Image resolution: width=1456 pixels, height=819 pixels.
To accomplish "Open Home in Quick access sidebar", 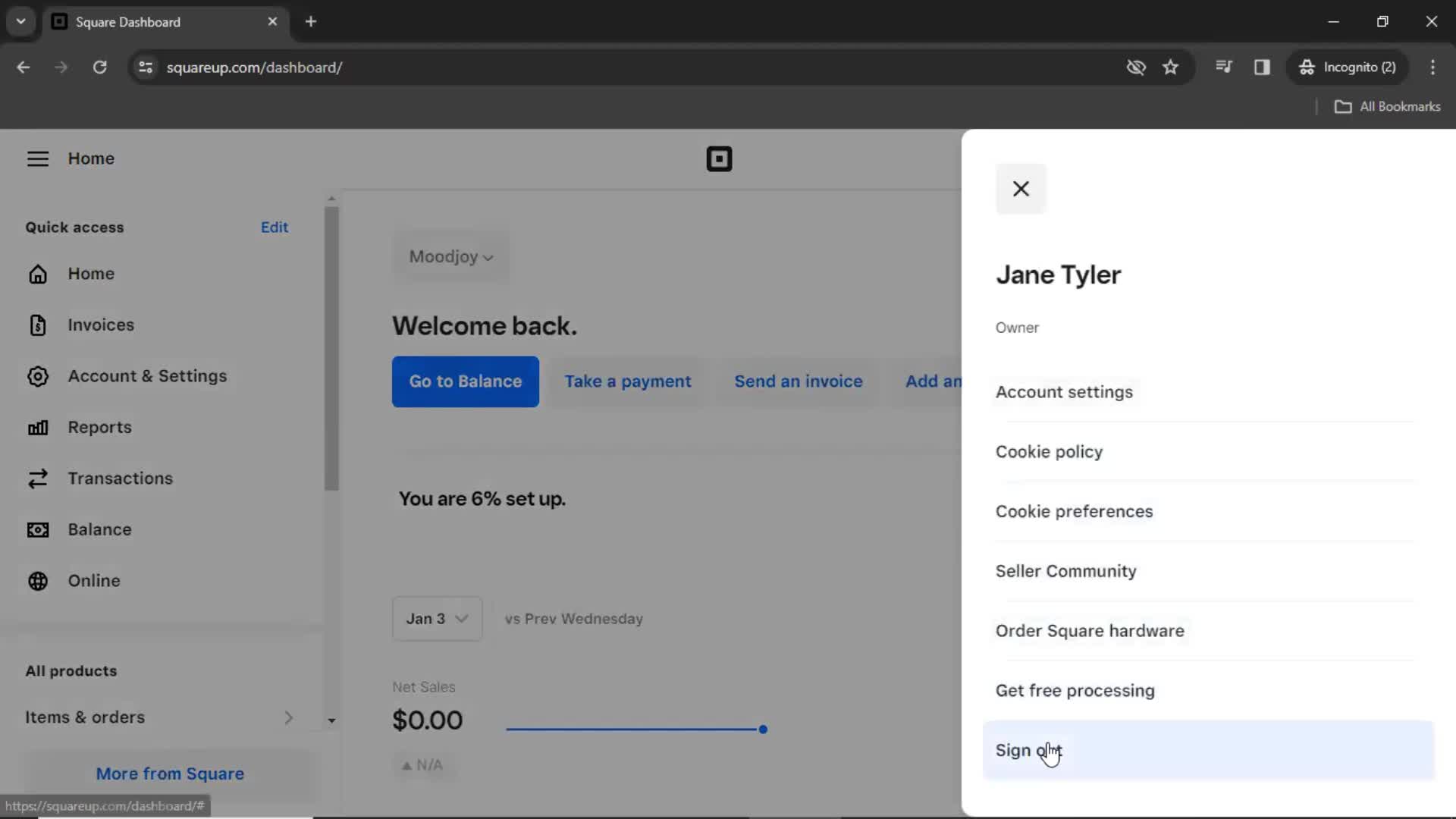I will [x=91, y=274].
